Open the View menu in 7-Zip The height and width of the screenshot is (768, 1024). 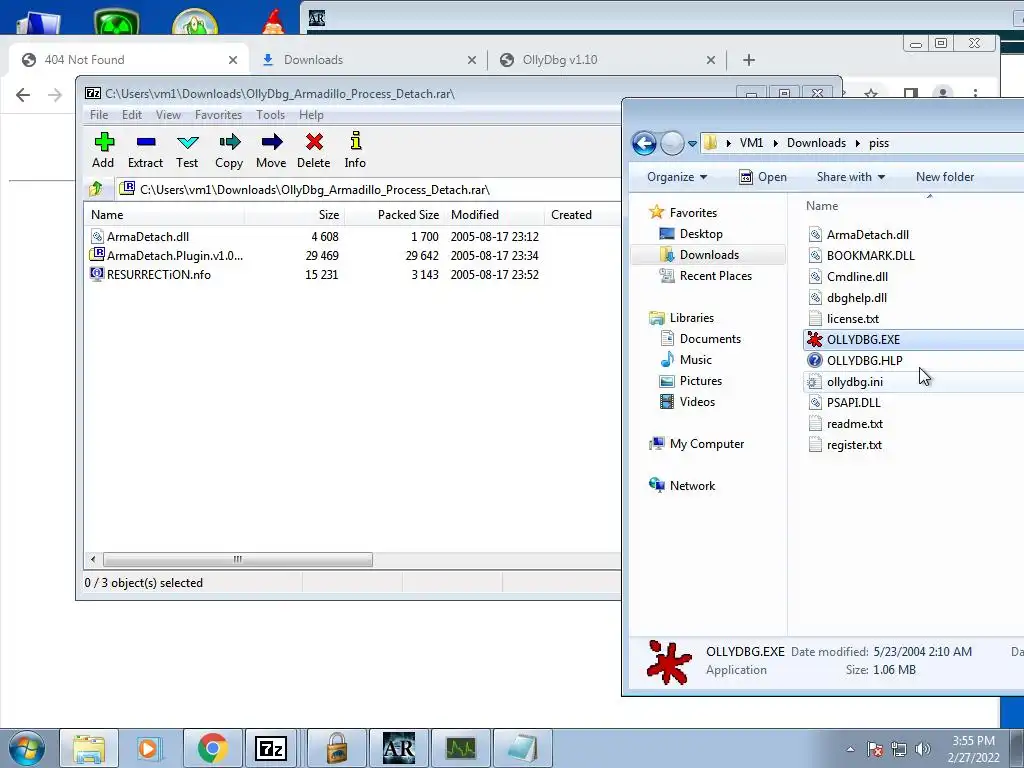pos(168,115)
